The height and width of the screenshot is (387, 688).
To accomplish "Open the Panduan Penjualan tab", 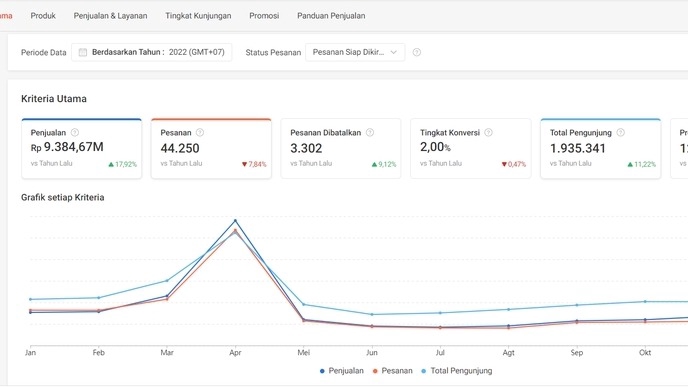I will tap(331, 16).
